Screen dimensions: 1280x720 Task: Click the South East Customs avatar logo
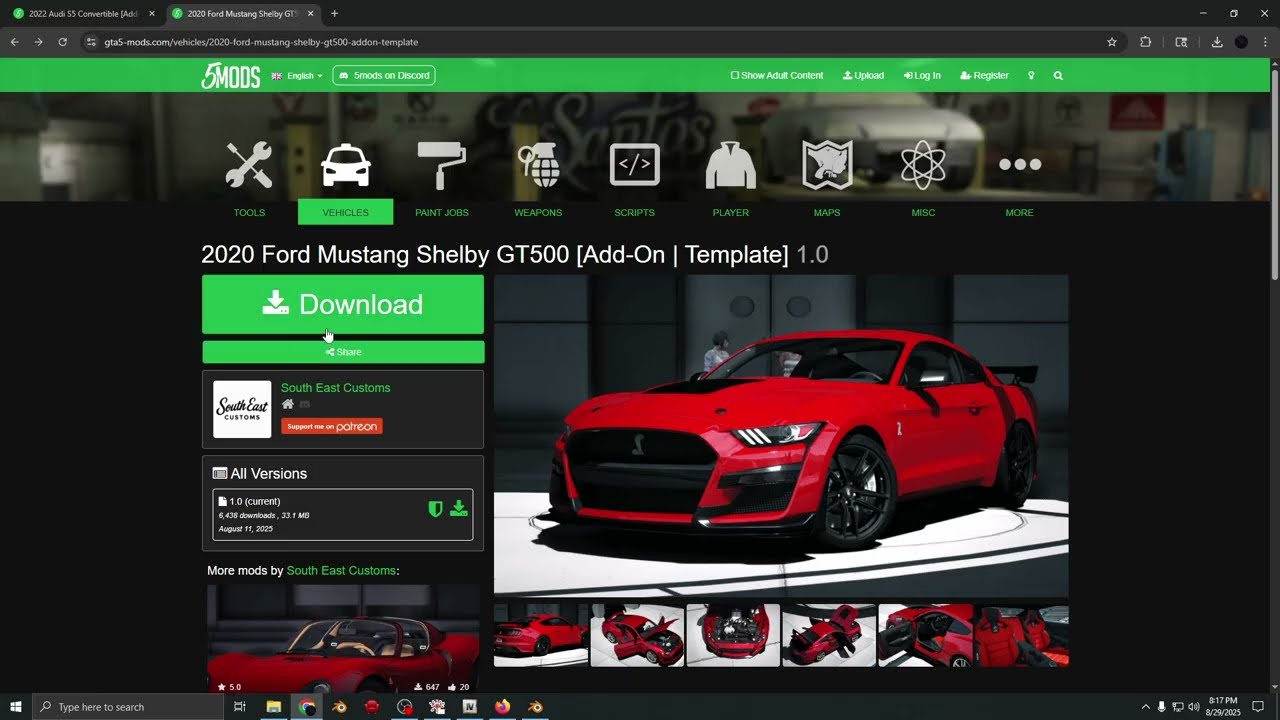point(242,409)
